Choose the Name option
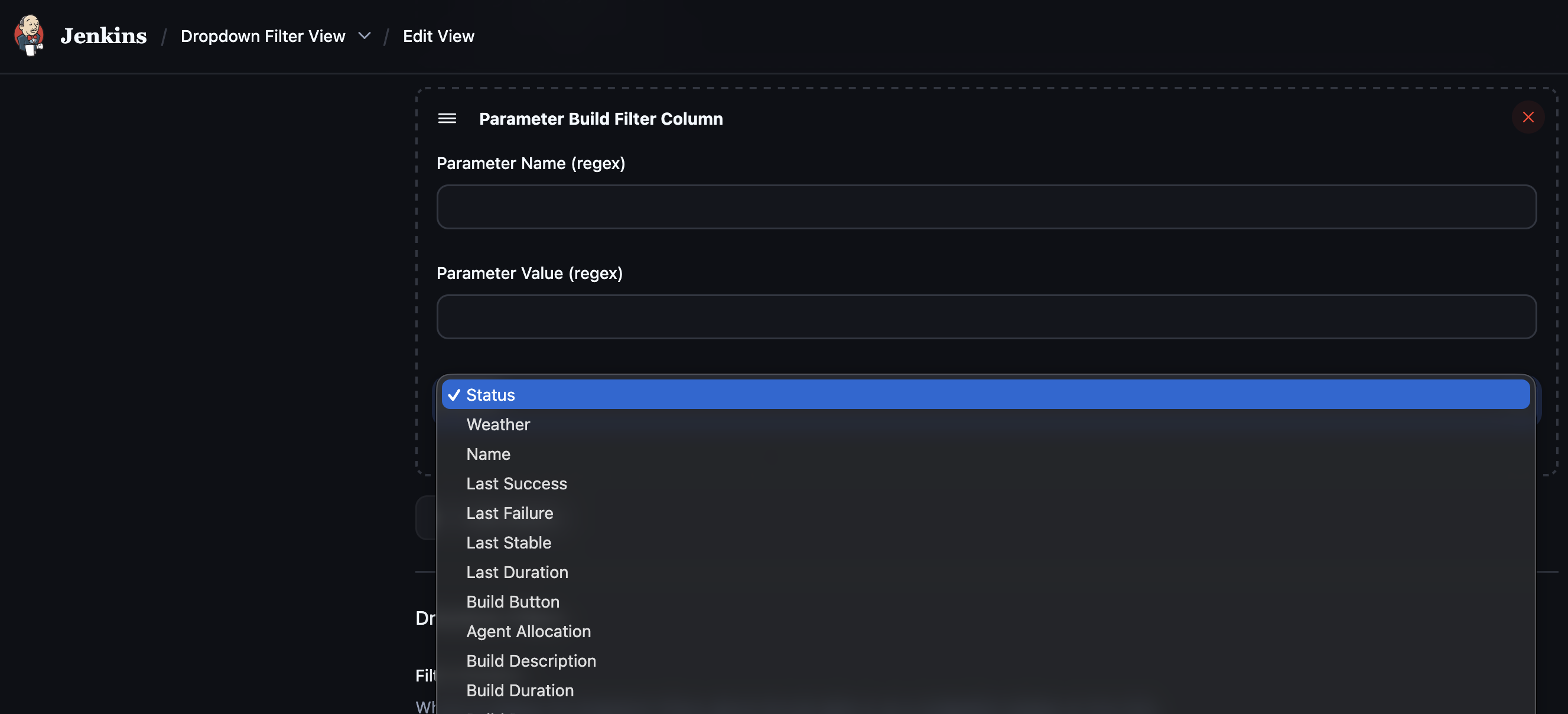Image resolution: width=1568 pixels, height=714 pixels. point(488,454)
